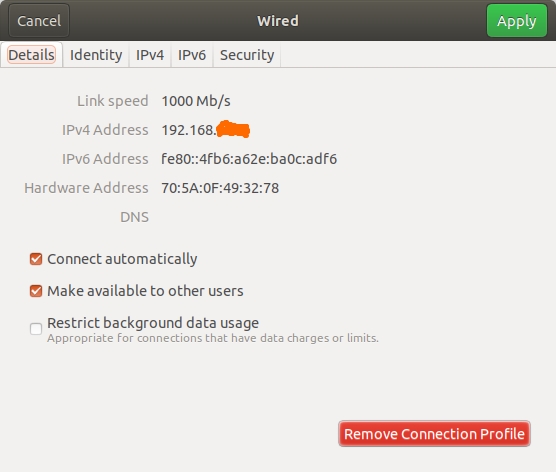Image resolution: width=556 pixels, height=472 pixels.
Task: Switch to the IPv6 tab
Action: click(x=192, y=55)
